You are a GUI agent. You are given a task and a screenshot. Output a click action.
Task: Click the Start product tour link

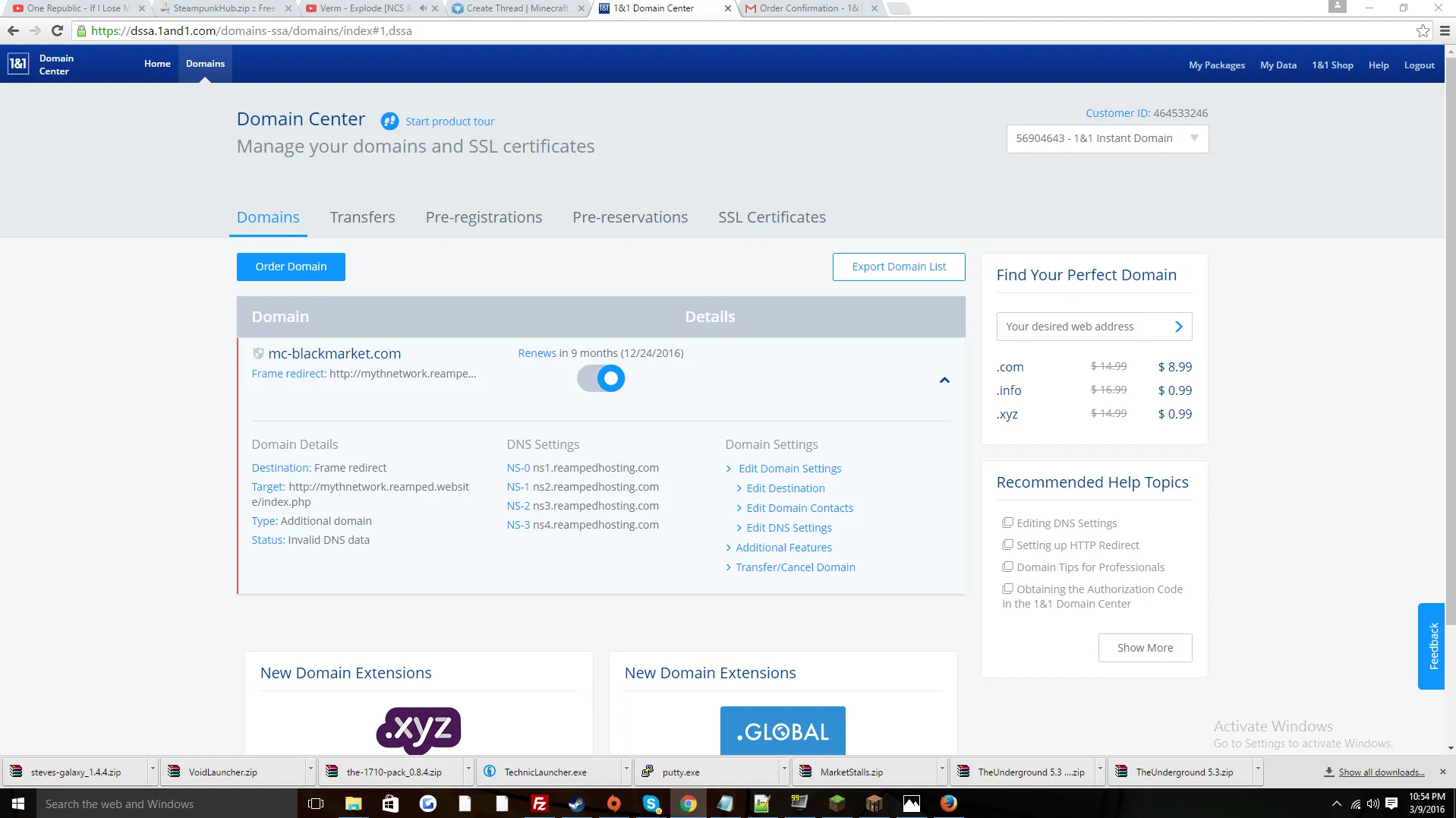click(x=449, y=122)
